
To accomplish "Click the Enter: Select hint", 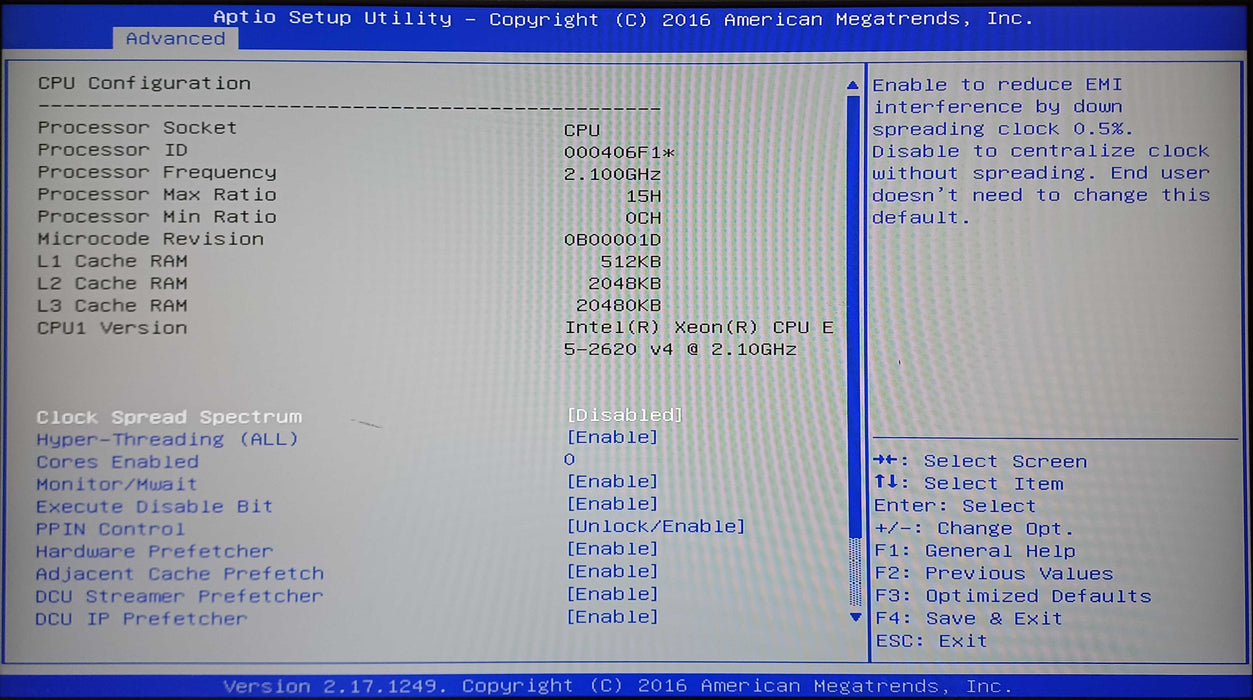I will (955, 506).
